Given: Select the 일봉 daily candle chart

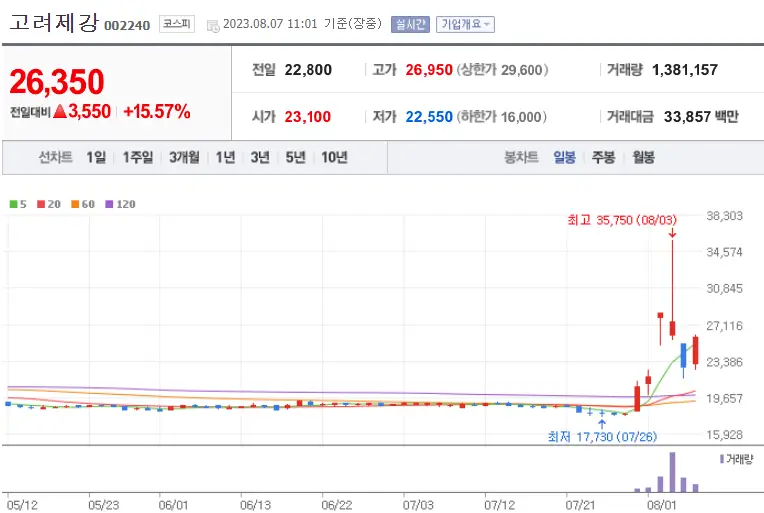Looking at the screenshot, I should [x=564, y=157].
